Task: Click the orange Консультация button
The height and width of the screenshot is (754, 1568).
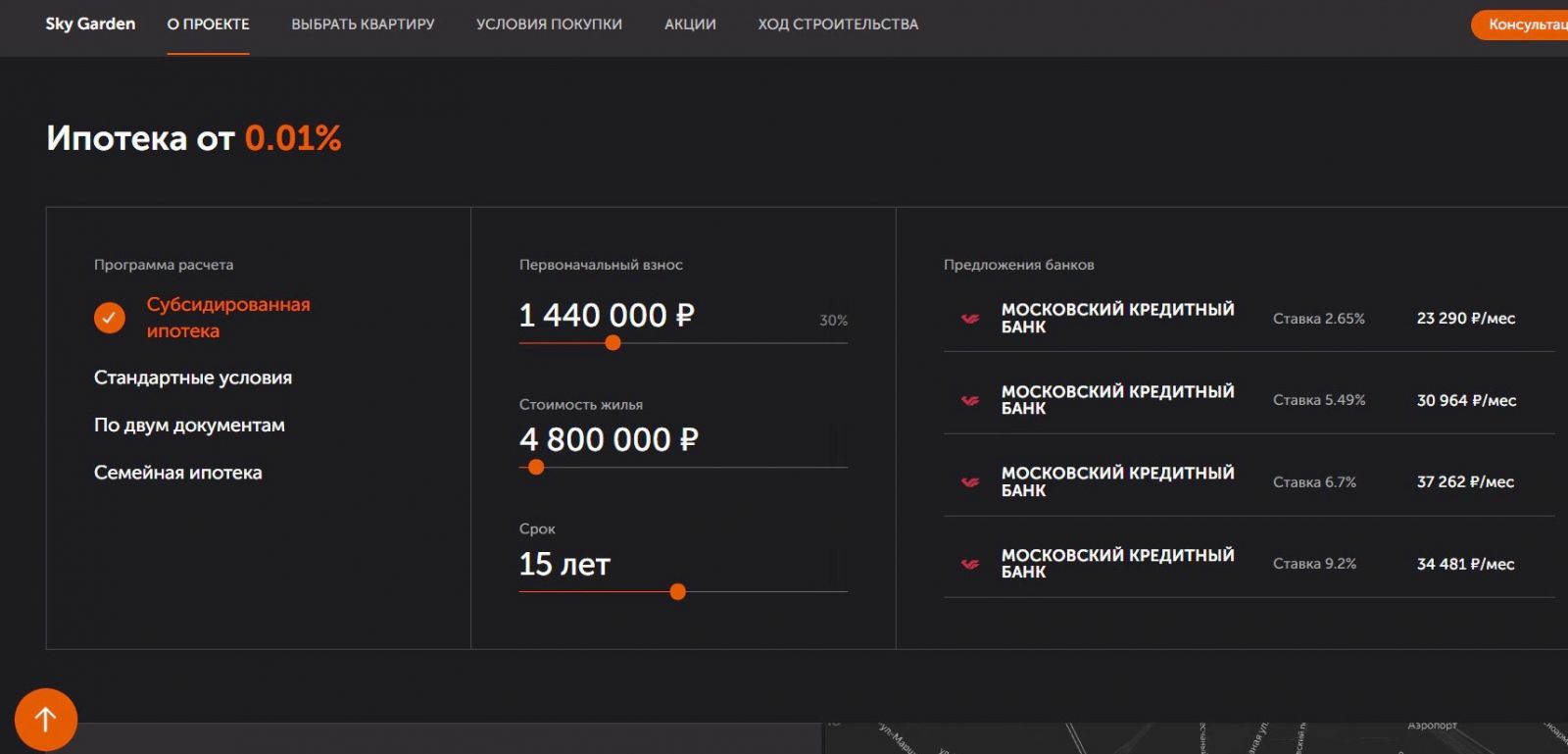Action: click(1520, 25)
